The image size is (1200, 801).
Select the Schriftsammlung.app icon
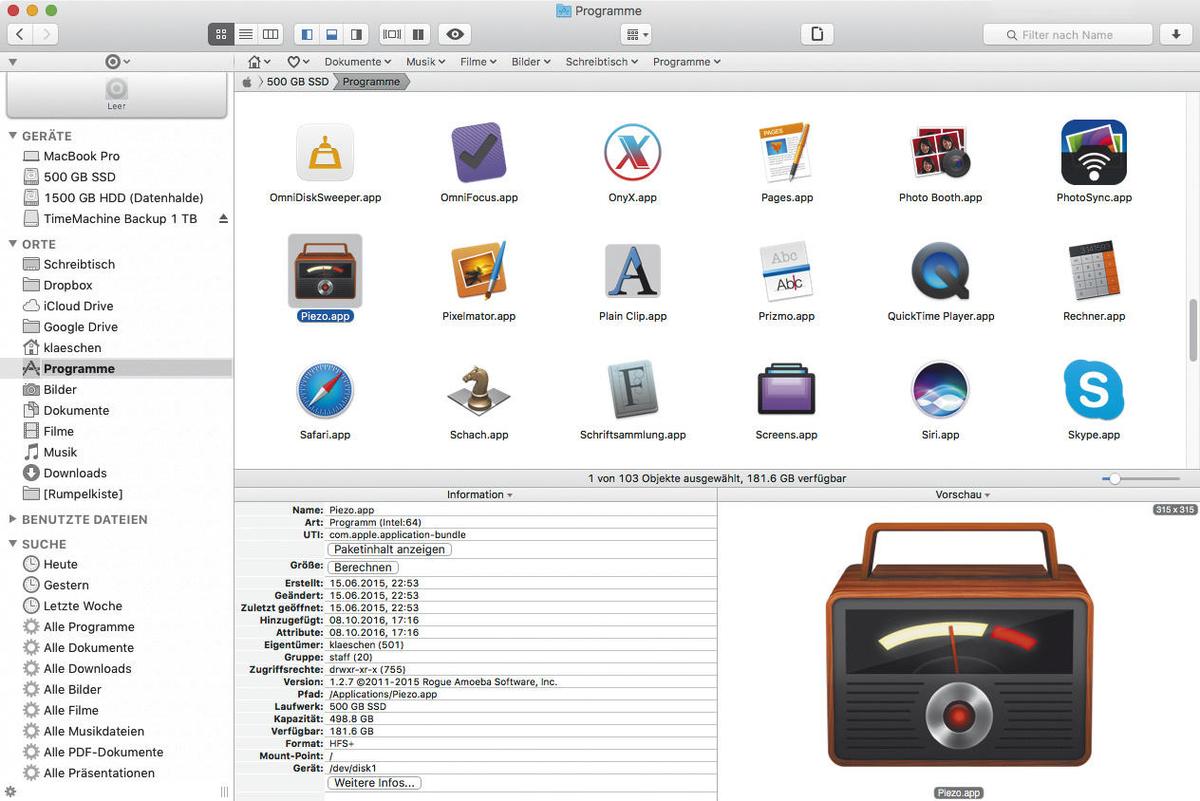632,390
